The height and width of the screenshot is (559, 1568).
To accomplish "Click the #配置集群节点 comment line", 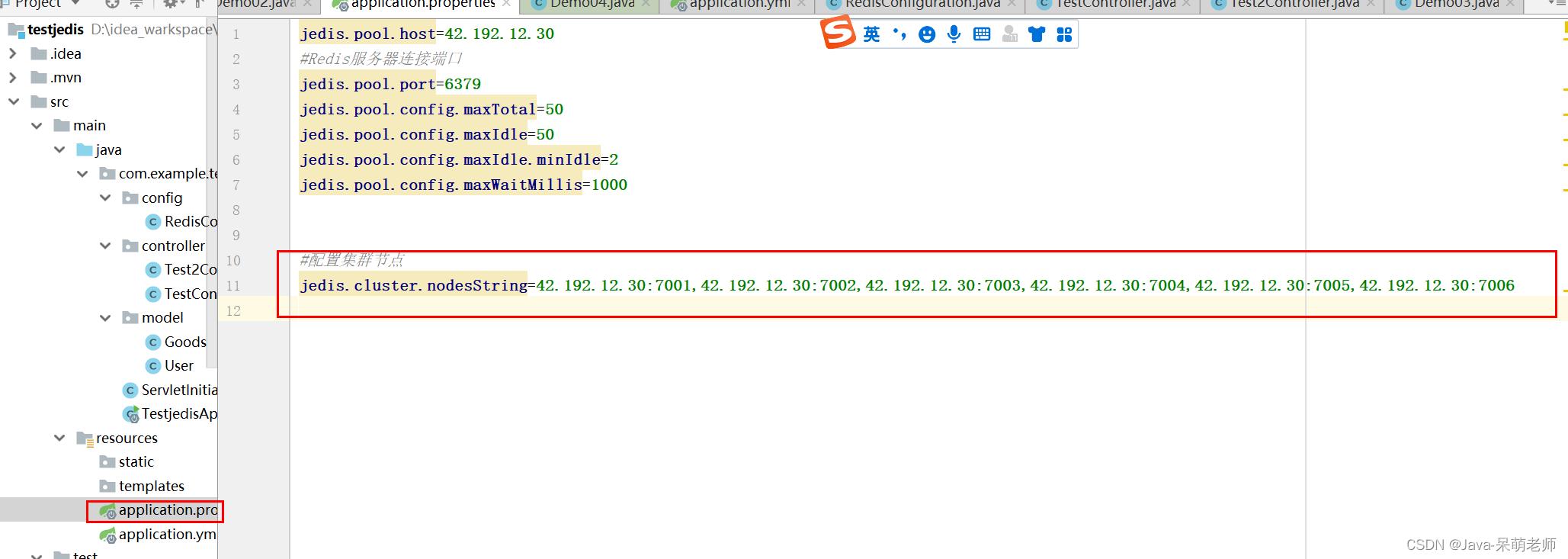I will (x=352, y=261).
